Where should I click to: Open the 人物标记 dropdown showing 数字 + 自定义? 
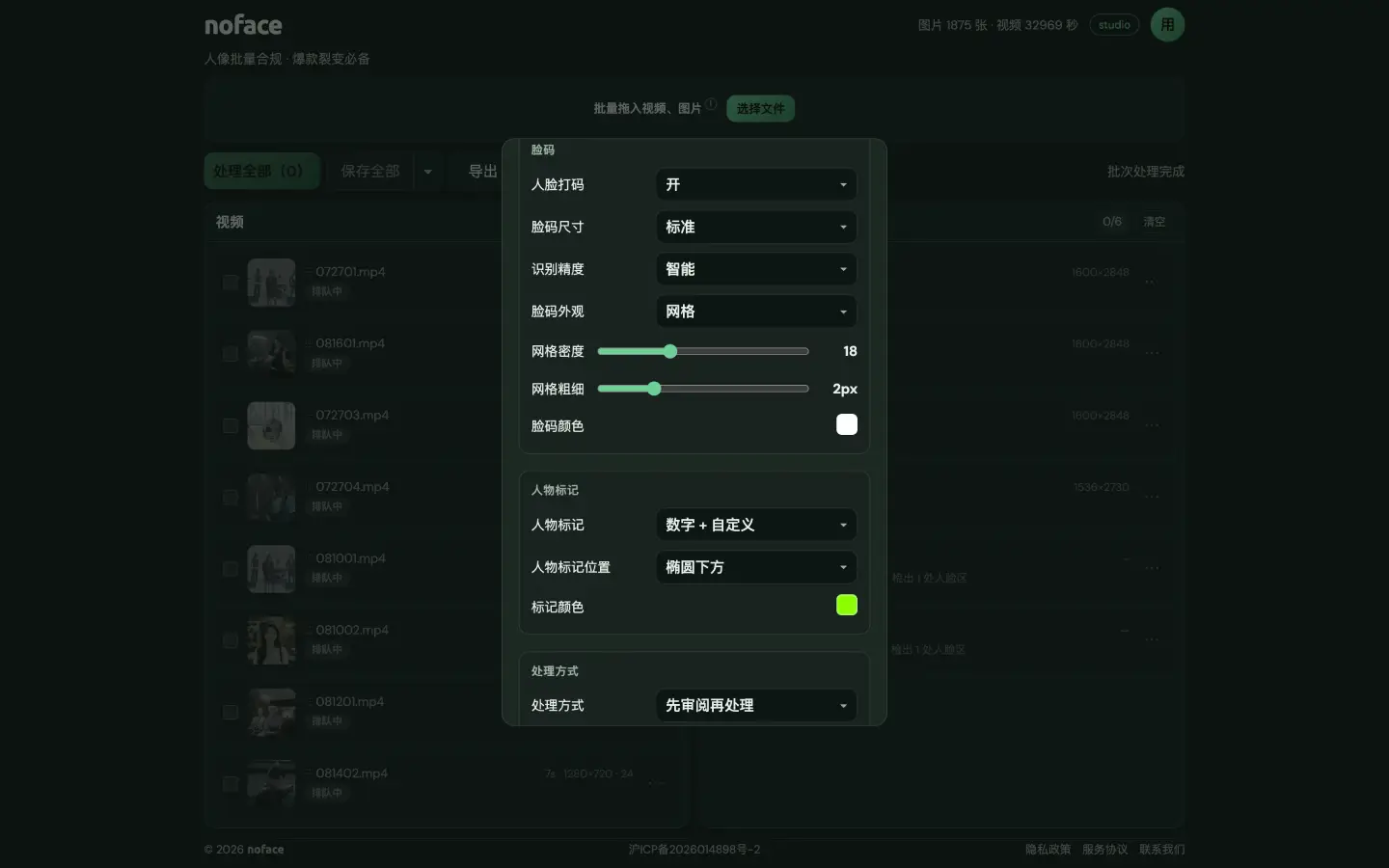coord(756,525)
